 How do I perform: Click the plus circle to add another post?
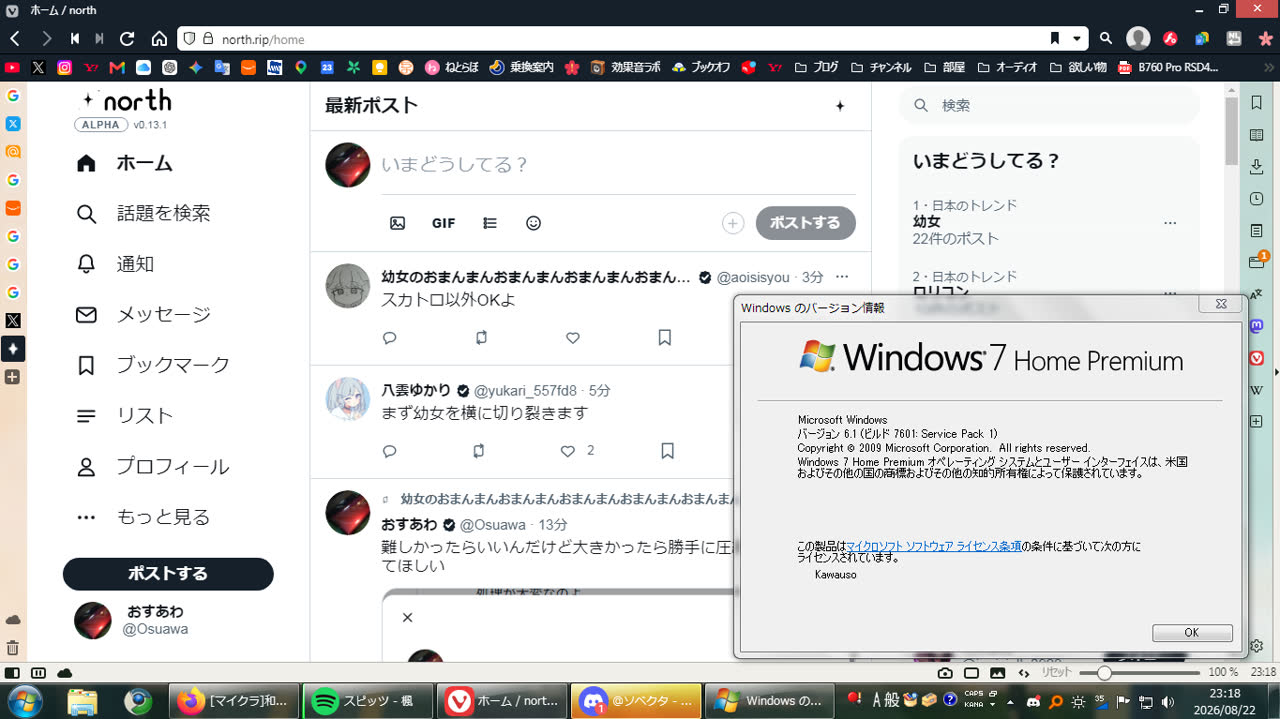click(733, 223)
